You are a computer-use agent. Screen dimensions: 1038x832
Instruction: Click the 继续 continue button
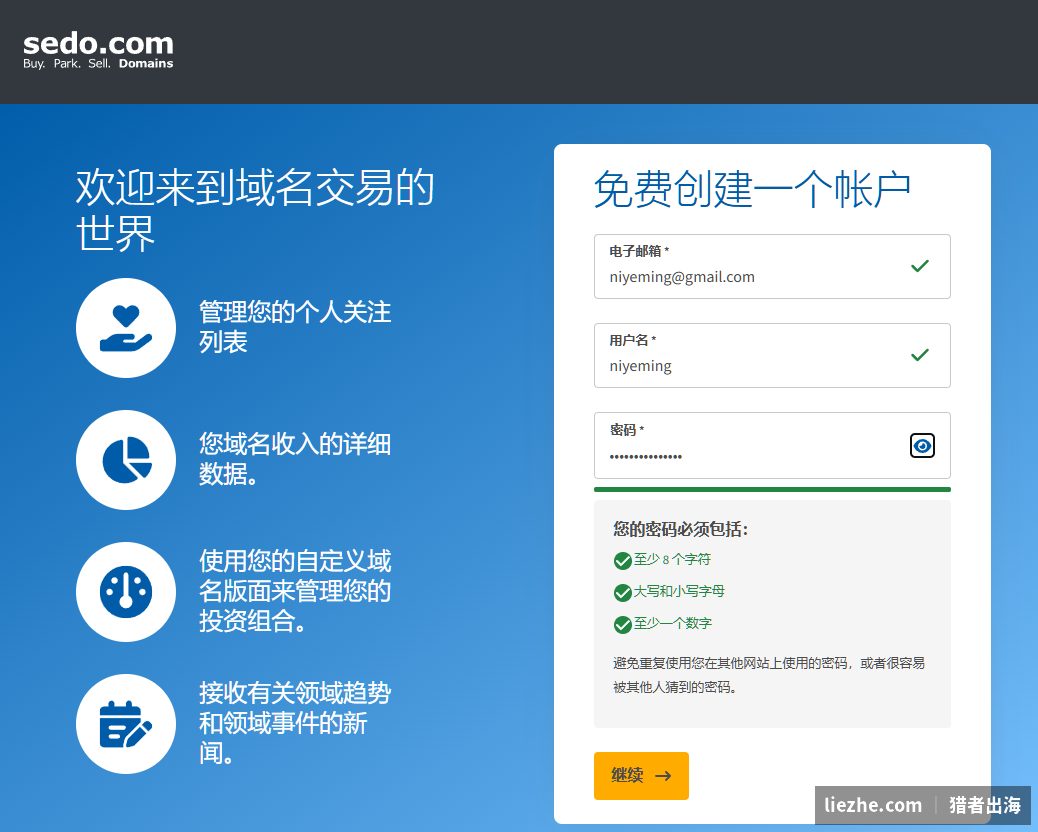641,776
